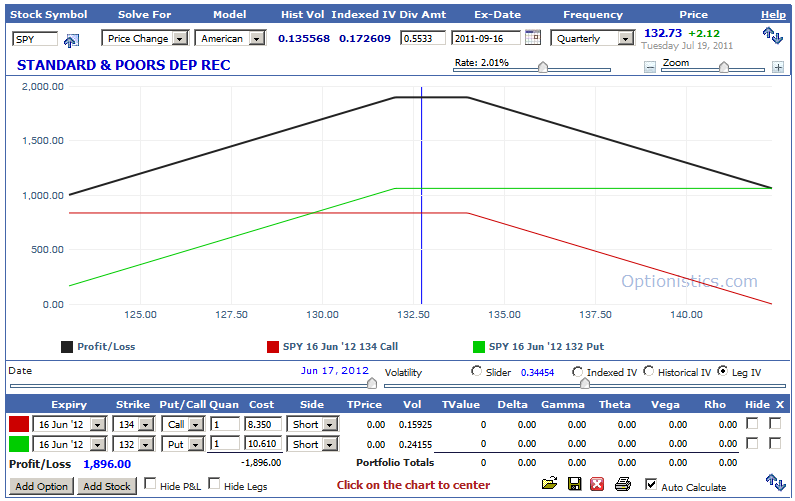Viewport: 795px width, 501px height.
Task: Toggle the Hide P&L checkbox
Action: coord(150,483)
